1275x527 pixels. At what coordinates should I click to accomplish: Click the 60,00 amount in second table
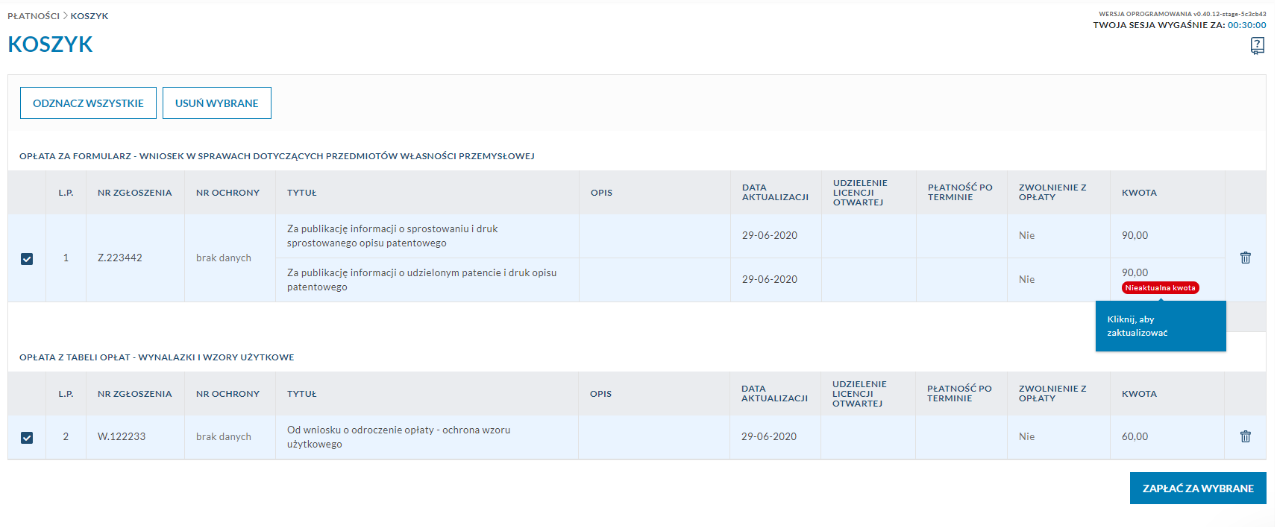(1135, 437)
